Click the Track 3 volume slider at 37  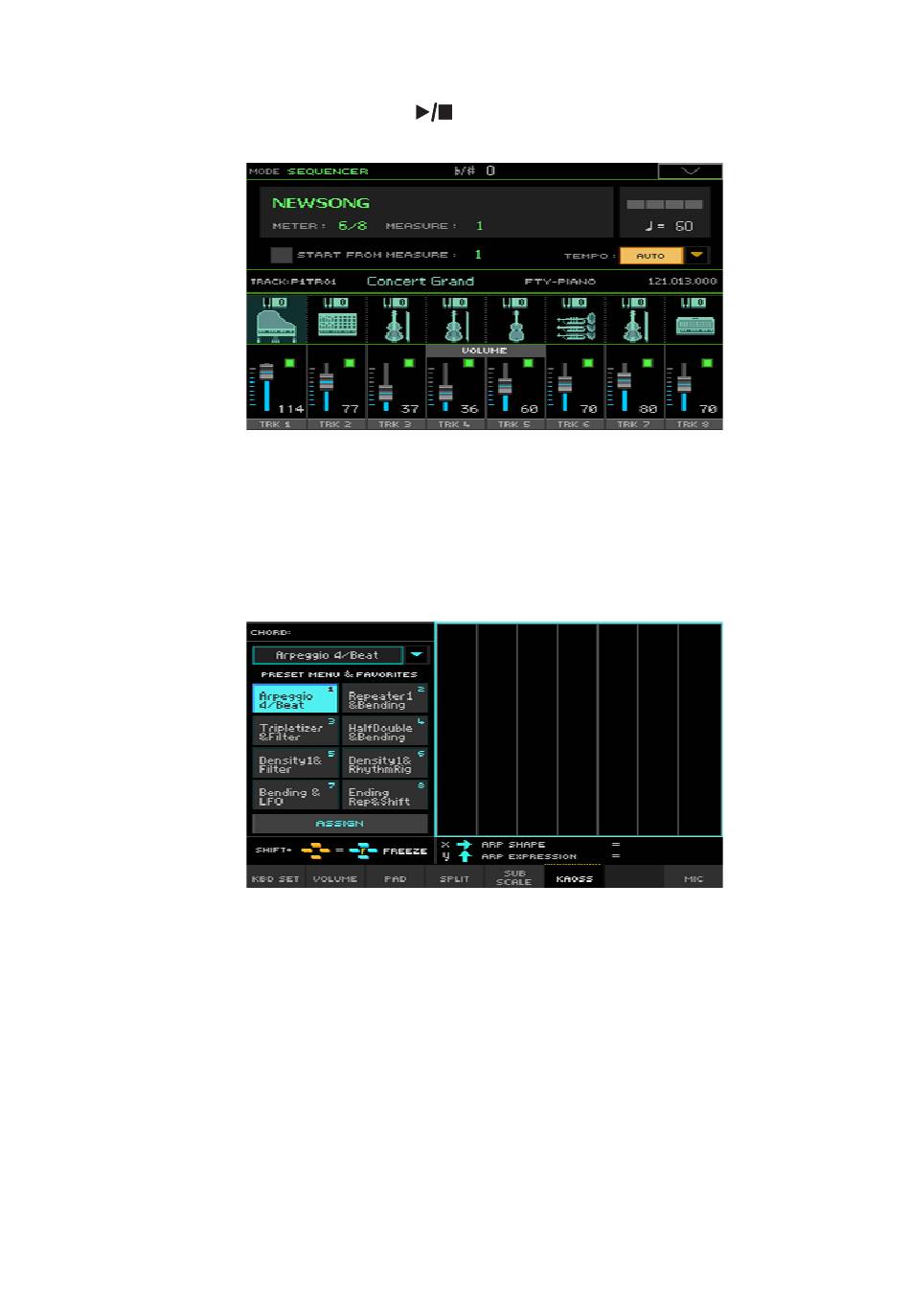[x=386, y=386]
